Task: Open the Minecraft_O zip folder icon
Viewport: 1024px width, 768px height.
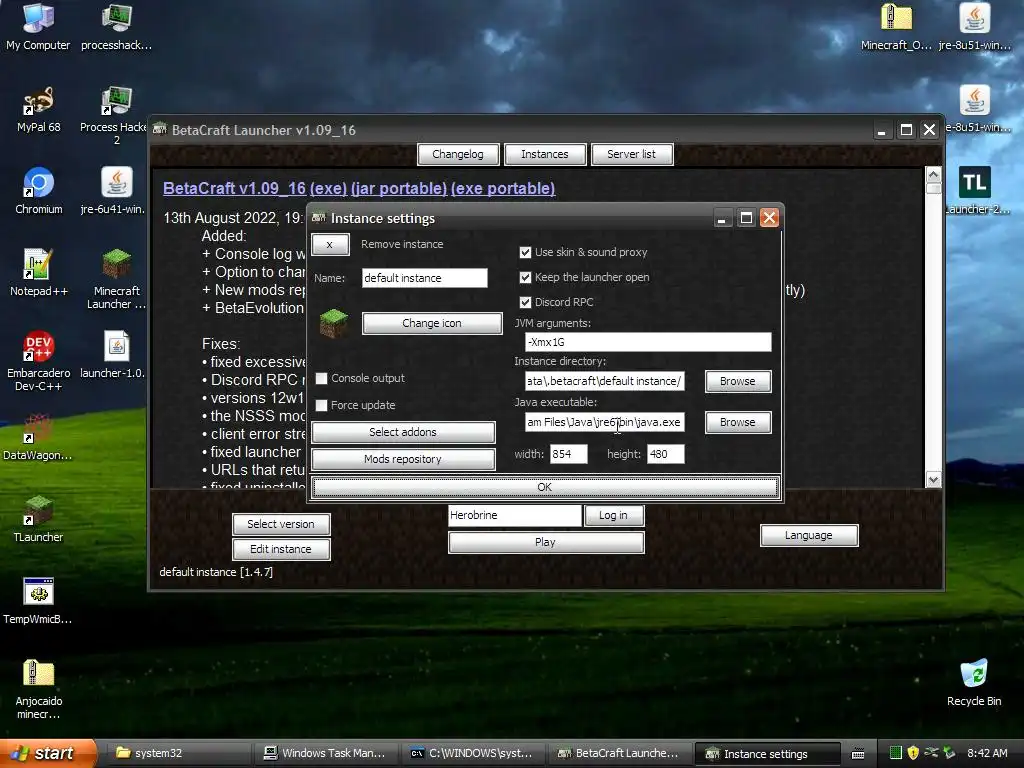Action: (896, 27)
